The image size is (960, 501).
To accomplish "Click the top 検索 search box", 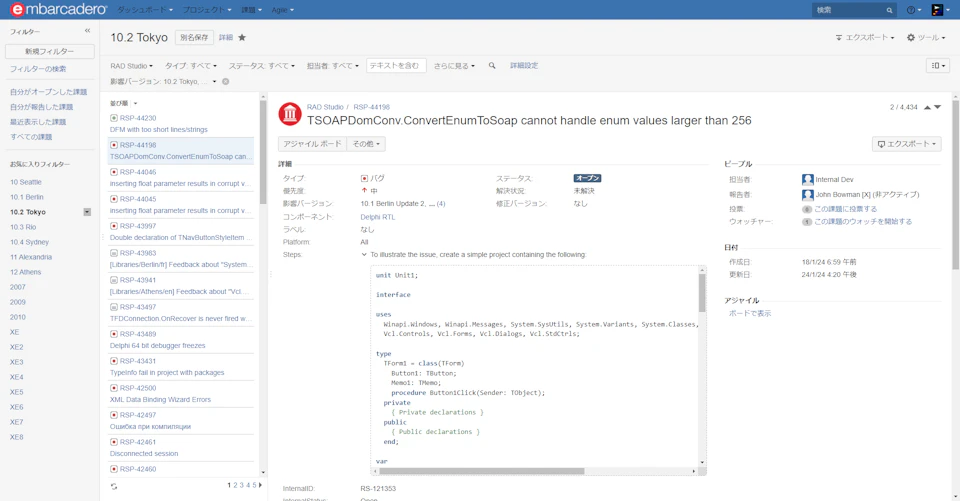I will coord(848,10).
